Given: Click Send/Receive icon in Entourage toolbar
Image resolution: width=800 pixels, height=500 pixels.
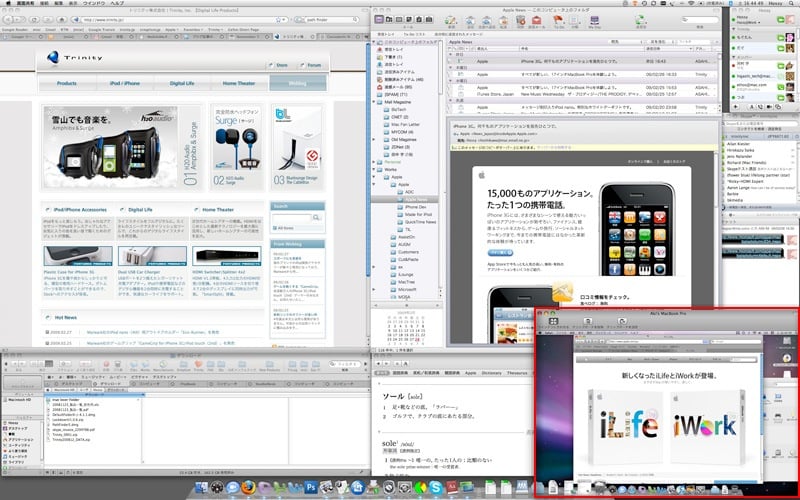Looking at the screenshot, I should pos(640,21).
